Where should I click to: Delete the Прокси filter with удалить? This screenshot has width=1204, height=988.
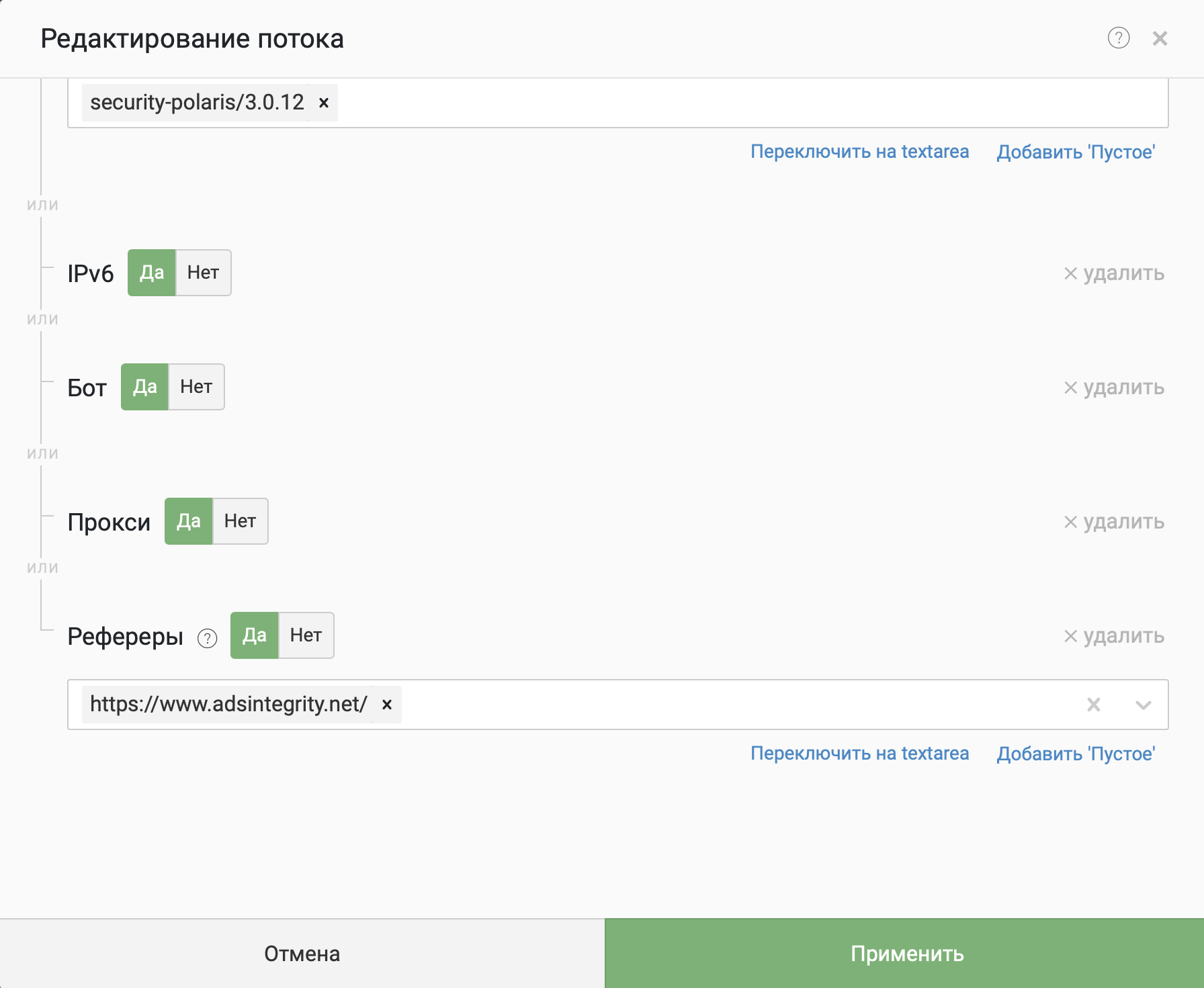(x=1113, y=522)
